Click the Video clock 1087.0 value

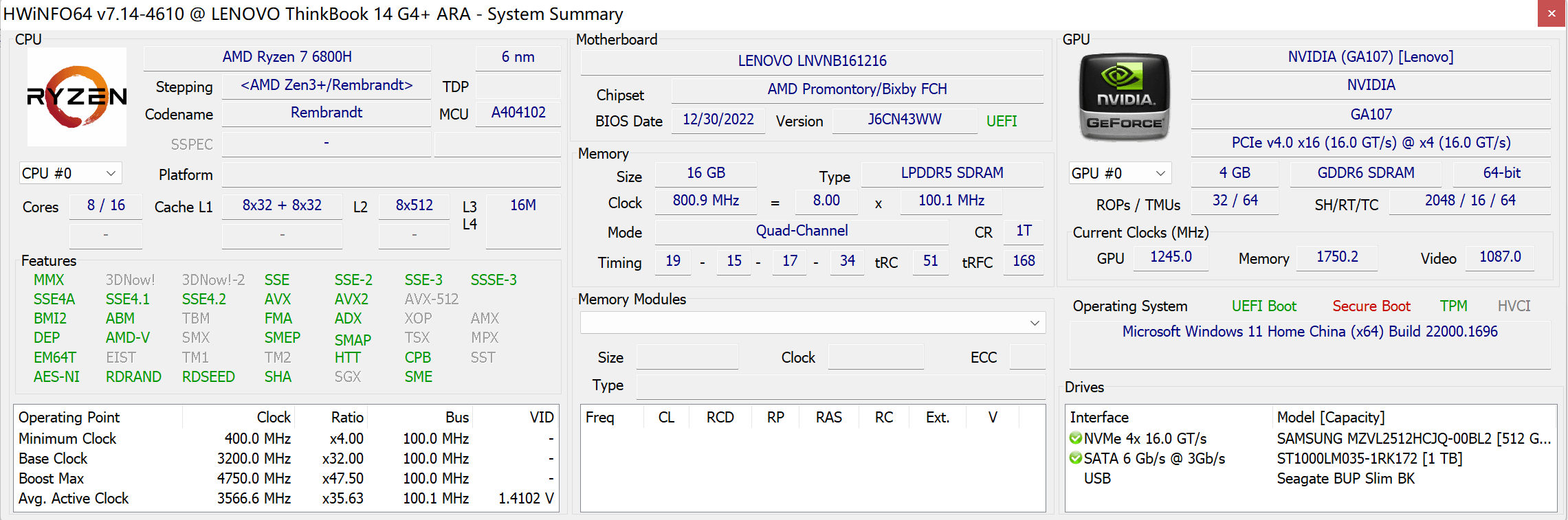[x=1500, y=257]
